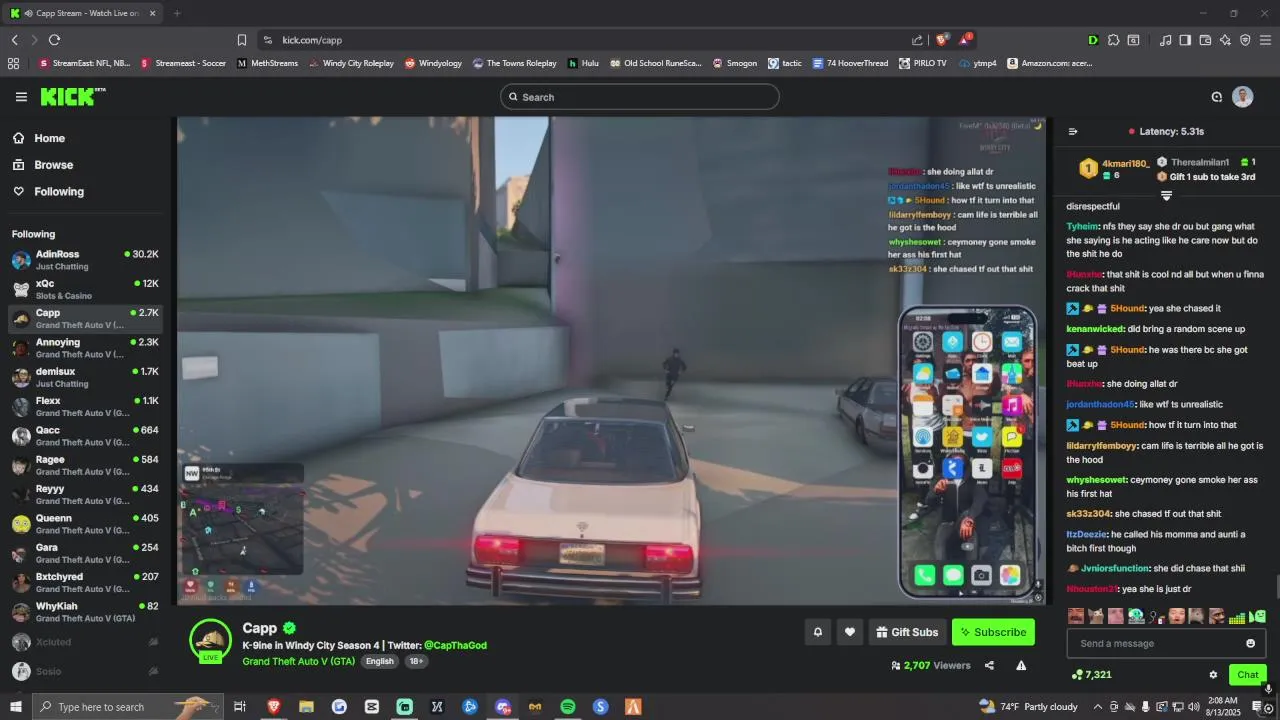Open demisux channel in sidebar
Screen dimensions: 1280x720
(x=85, y=377)
